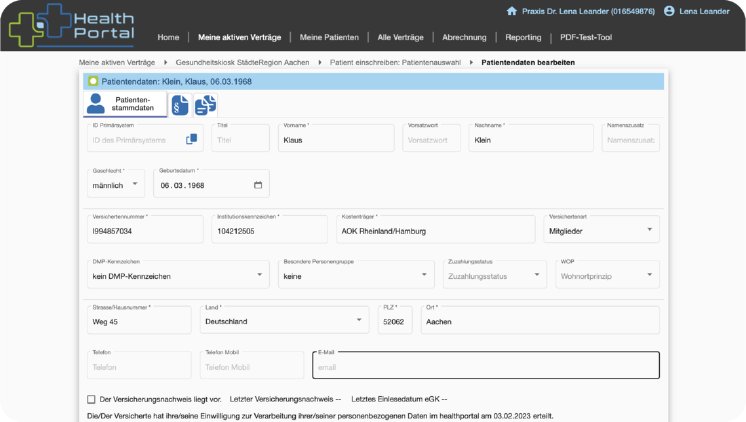
Task: Select the Patientenstammdaten tab
Action: click(x=124, y=103)
